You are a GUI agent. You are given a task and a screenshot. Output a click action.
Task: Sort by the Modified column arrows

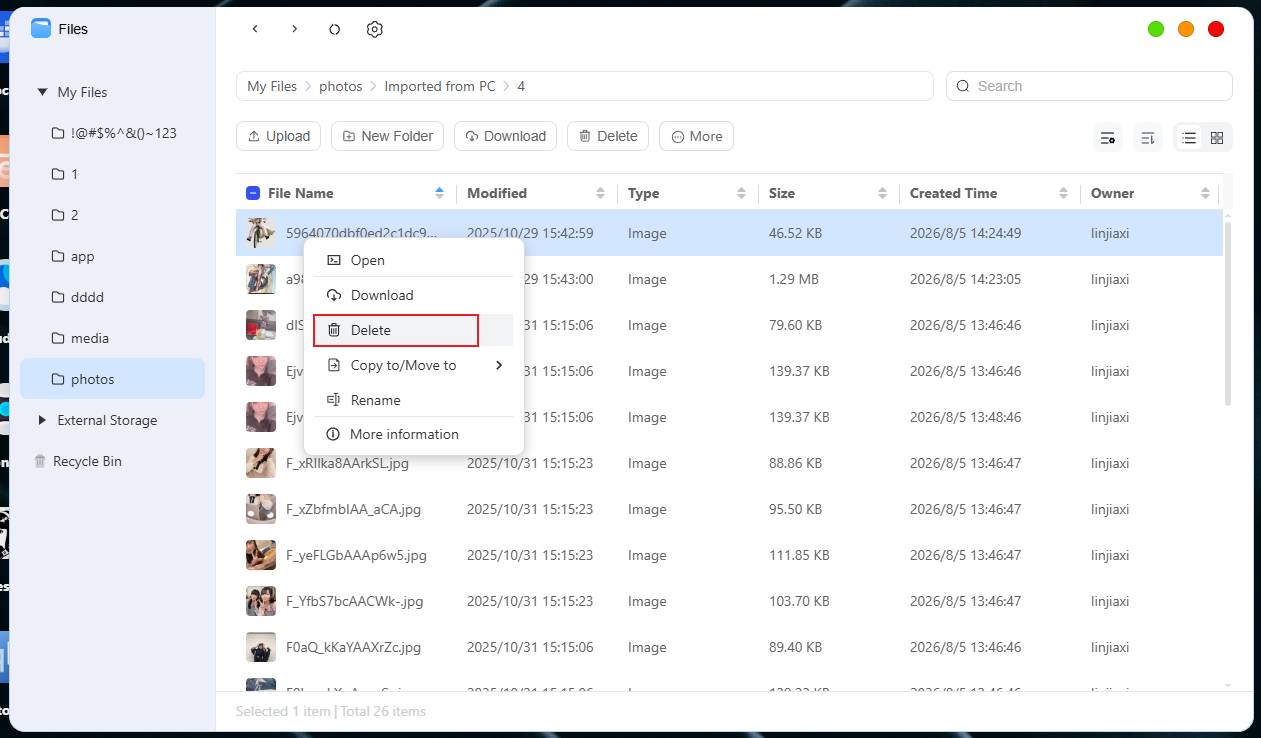600,193
